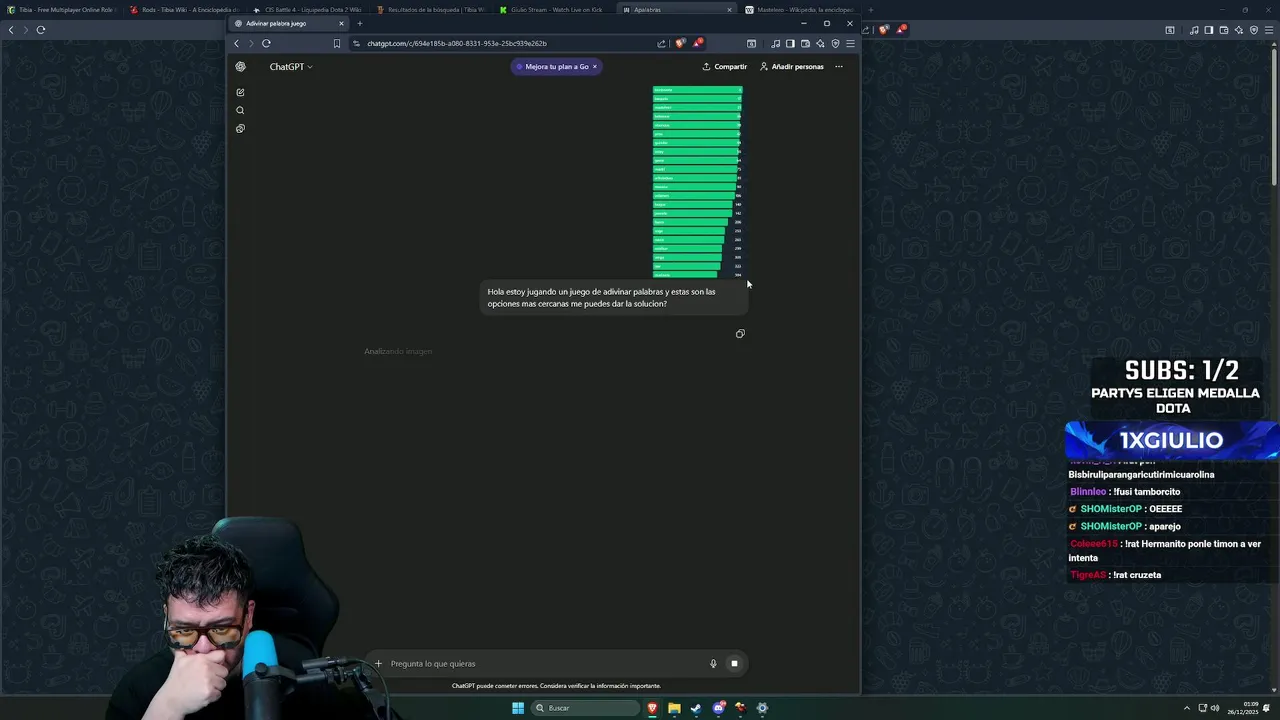Reload page in the background browser window

tap(41, 30)
